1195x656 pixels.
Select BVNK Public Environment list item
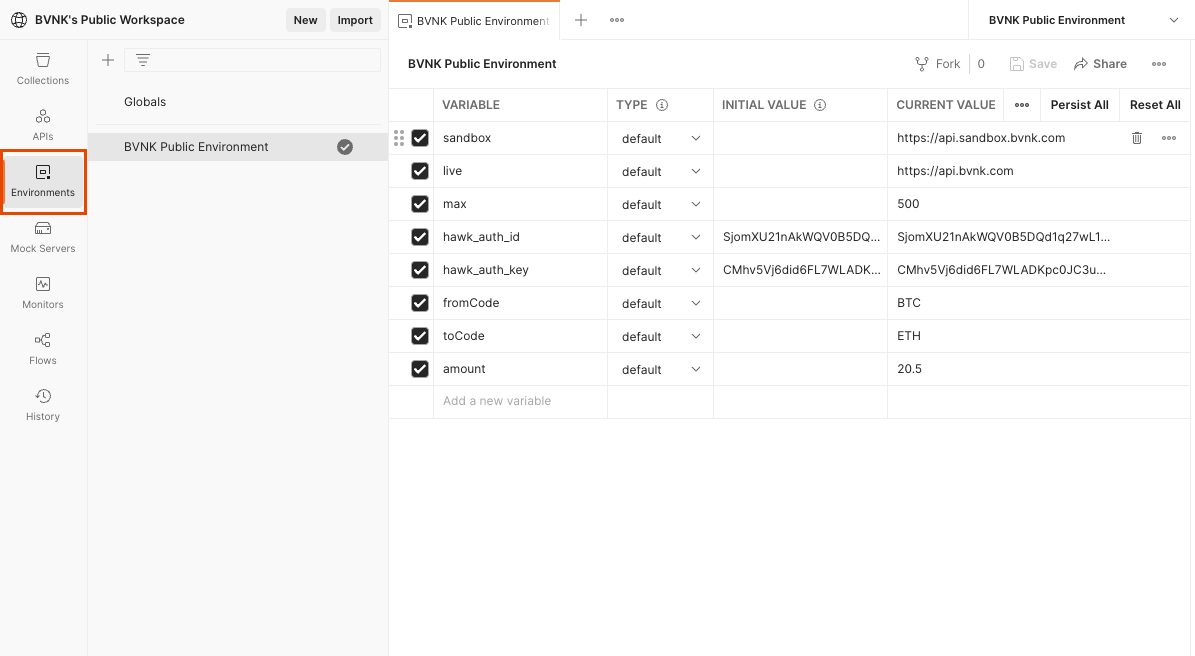point(237,147)
